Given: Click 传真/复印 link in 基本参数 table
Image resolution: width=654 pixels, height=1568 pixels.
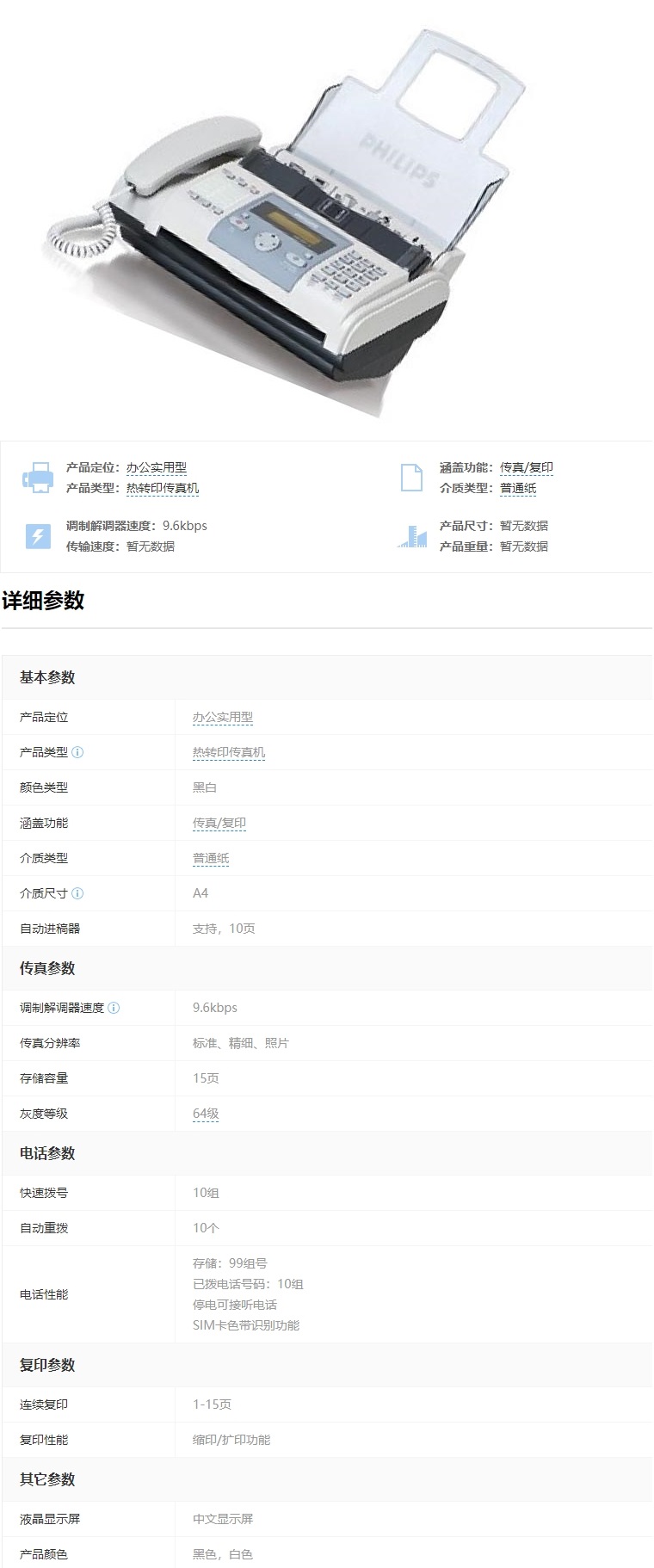Looking at the screenshot, I should (x=219, y=824).
